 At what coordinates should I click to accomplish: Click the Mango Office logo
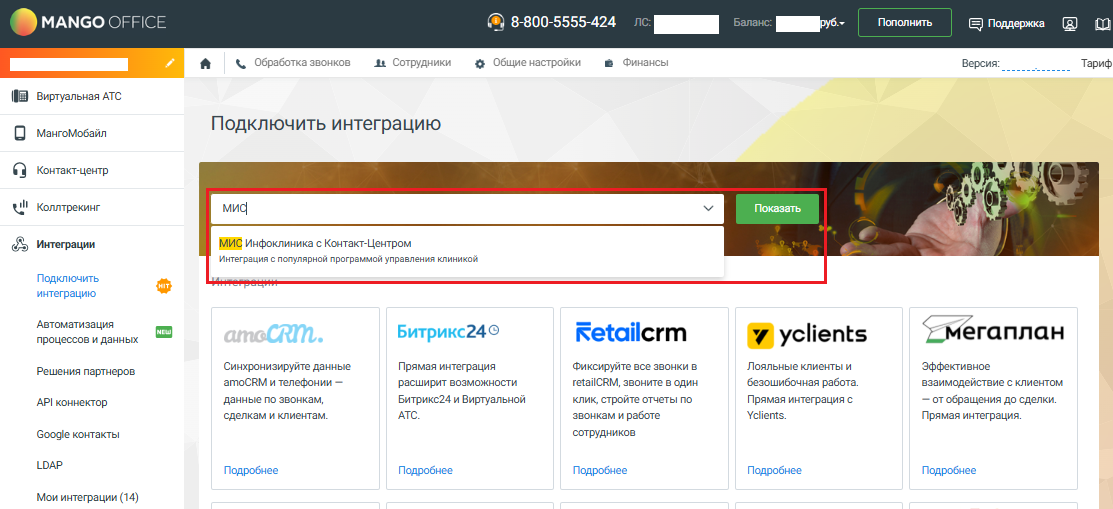(87, 23)
